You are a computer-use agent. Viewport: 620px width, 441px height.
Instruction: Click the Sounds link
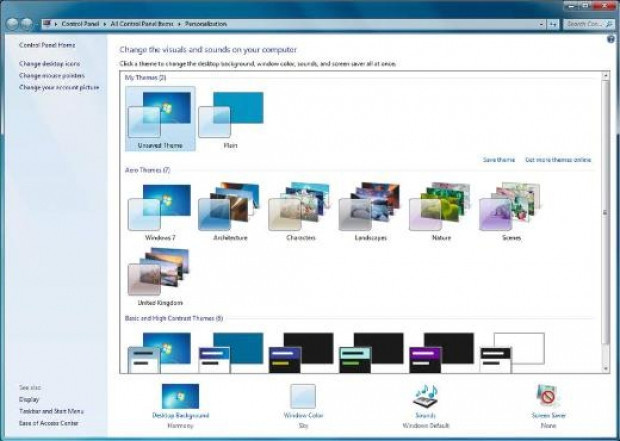click(x=426, y=415)
